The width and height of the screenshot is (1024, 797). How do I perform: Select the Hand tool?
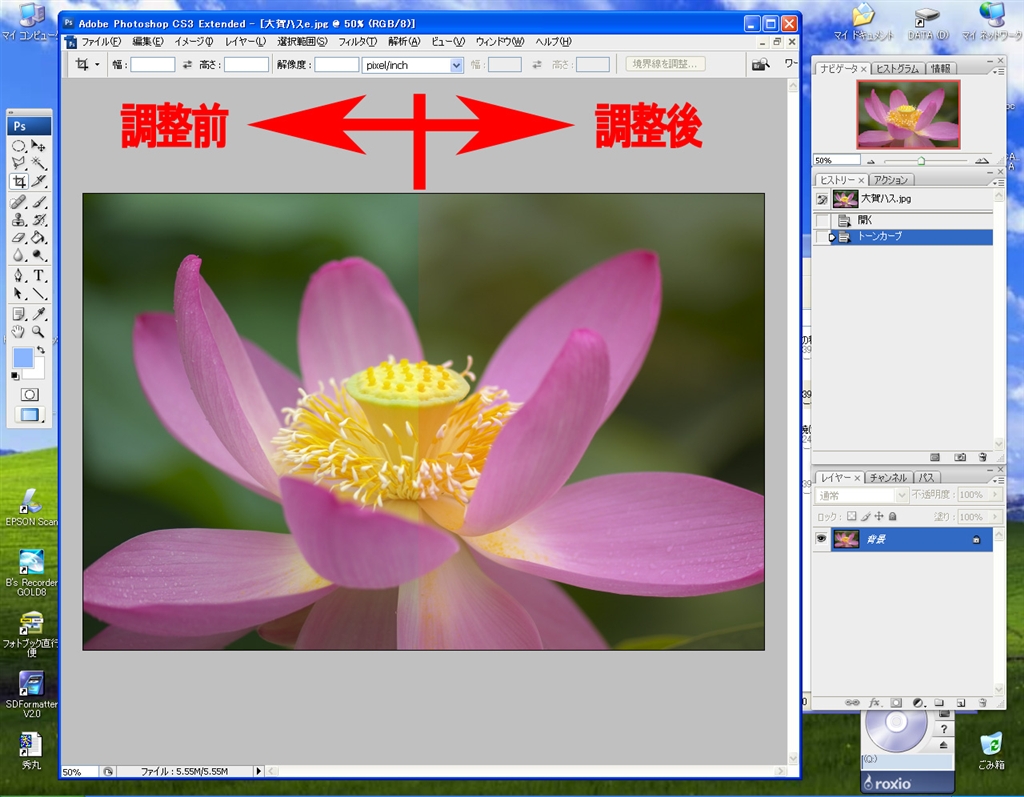(19, 332)
